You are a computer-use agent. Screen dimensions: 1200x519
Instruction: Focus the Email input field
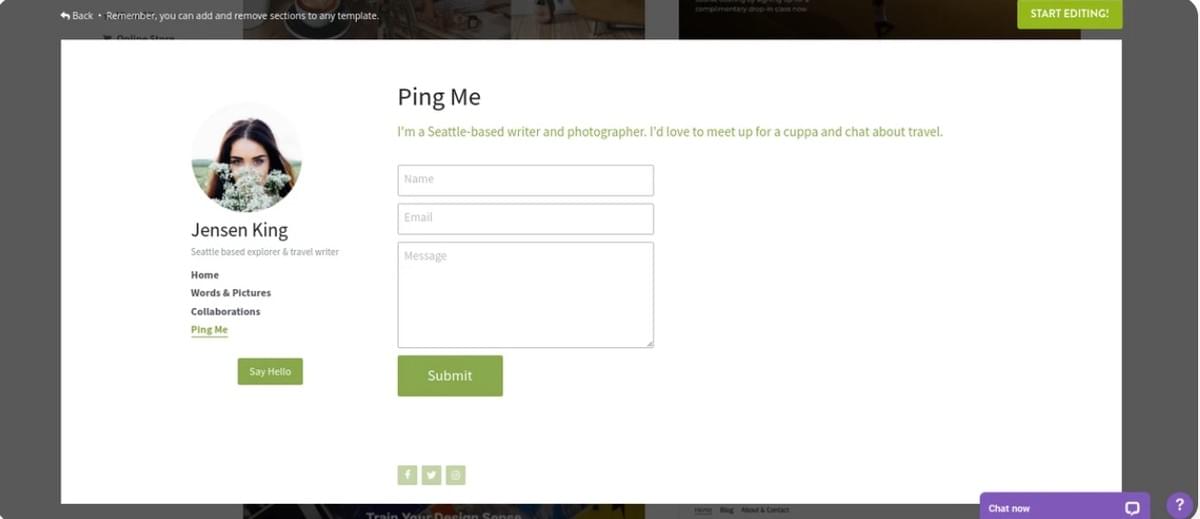(526, 219)
